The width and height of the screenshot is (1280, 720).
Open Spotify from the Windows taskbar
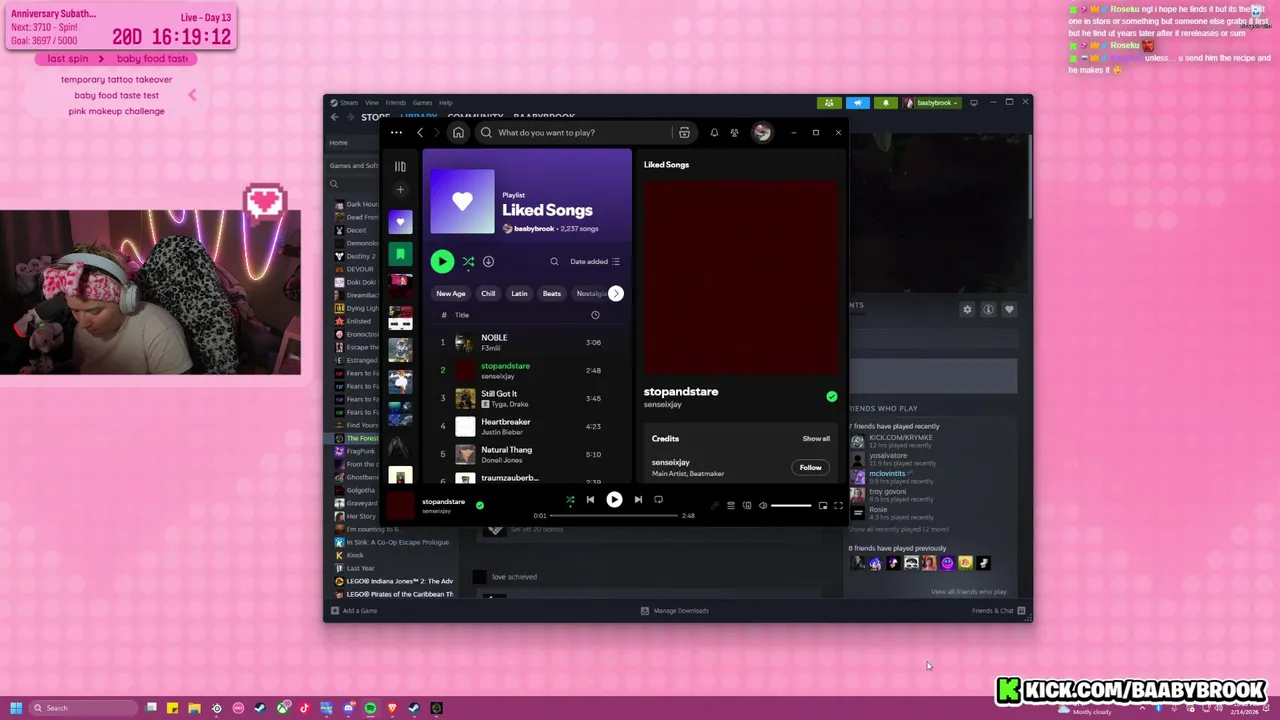370,708
